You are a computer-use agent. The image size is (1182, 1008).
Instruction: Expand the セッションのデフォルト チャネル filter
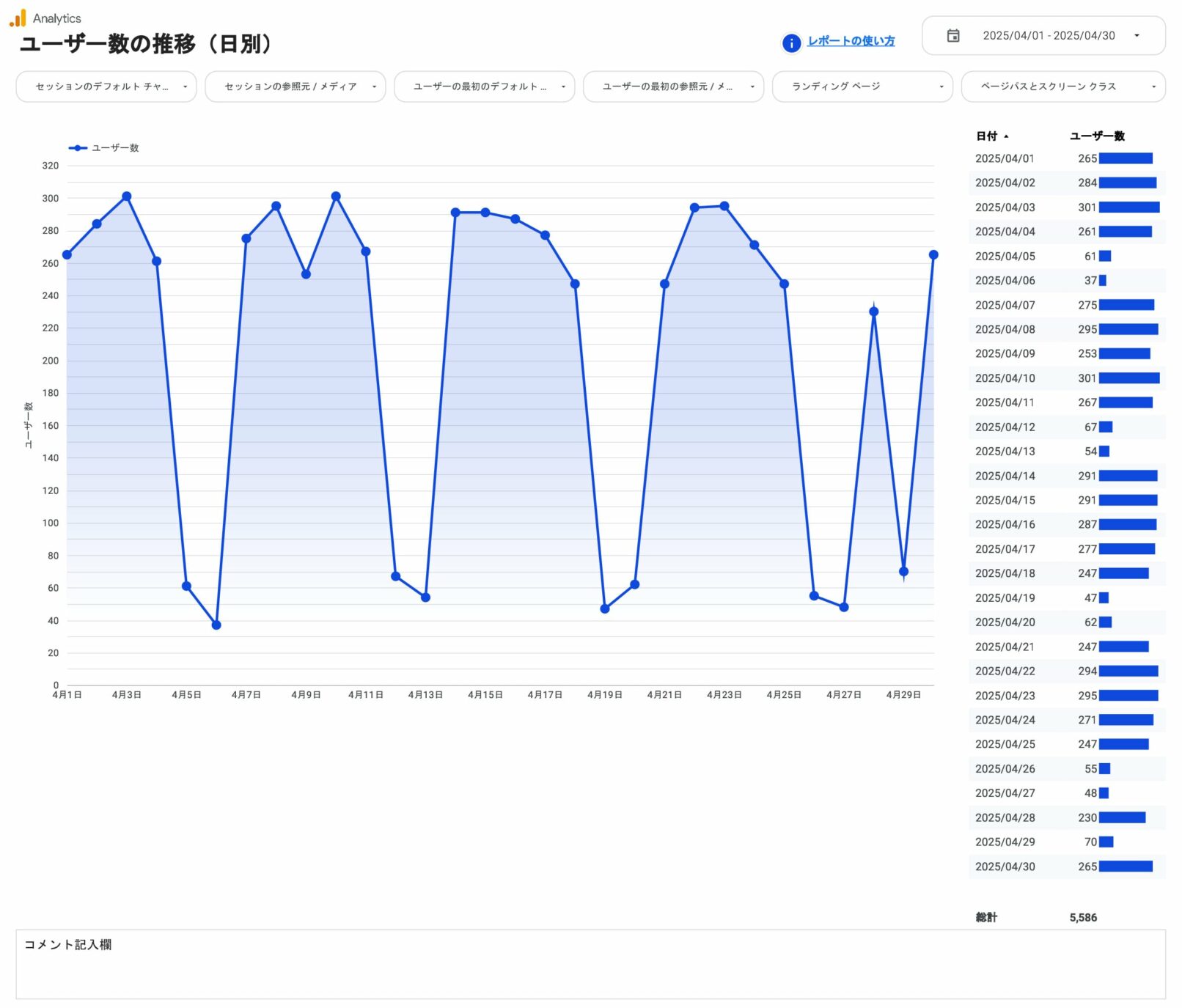click(106, 87)
